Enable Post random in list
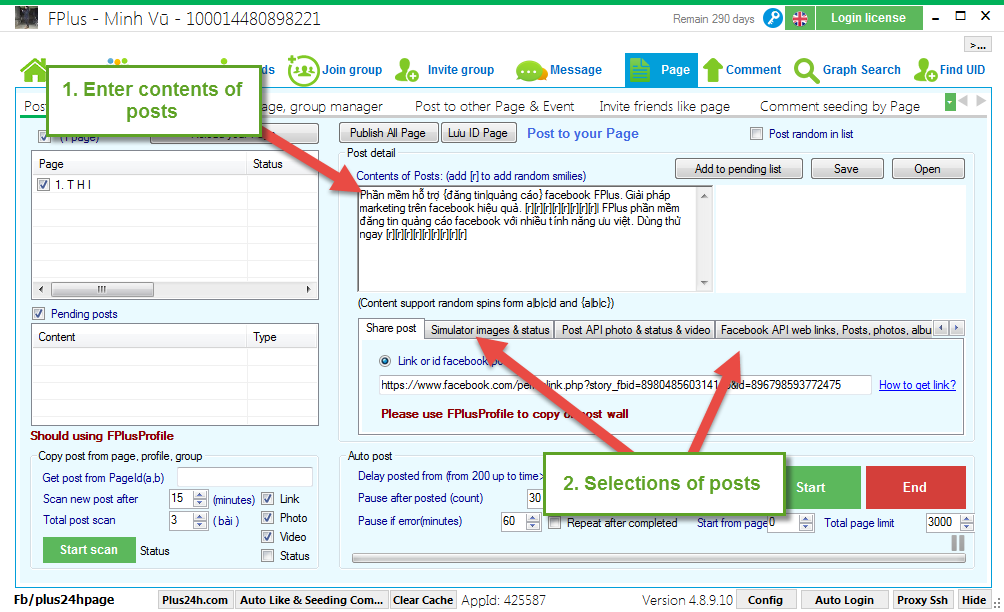Viewport: 1004px width, 612px height. [x=756, y=134]
